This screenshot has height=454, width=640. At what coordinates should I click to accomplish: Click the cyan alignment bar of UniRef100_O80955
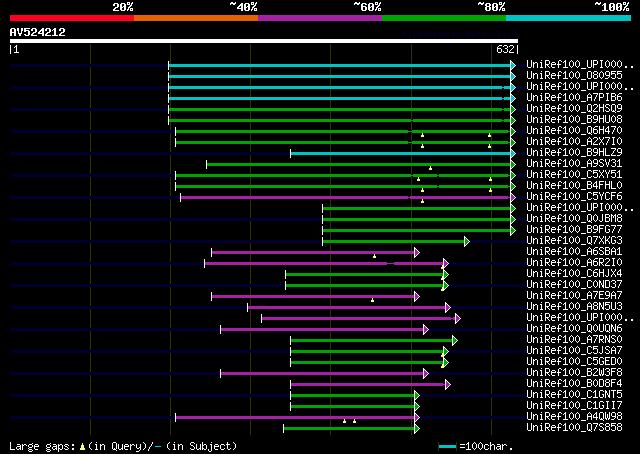340,76
